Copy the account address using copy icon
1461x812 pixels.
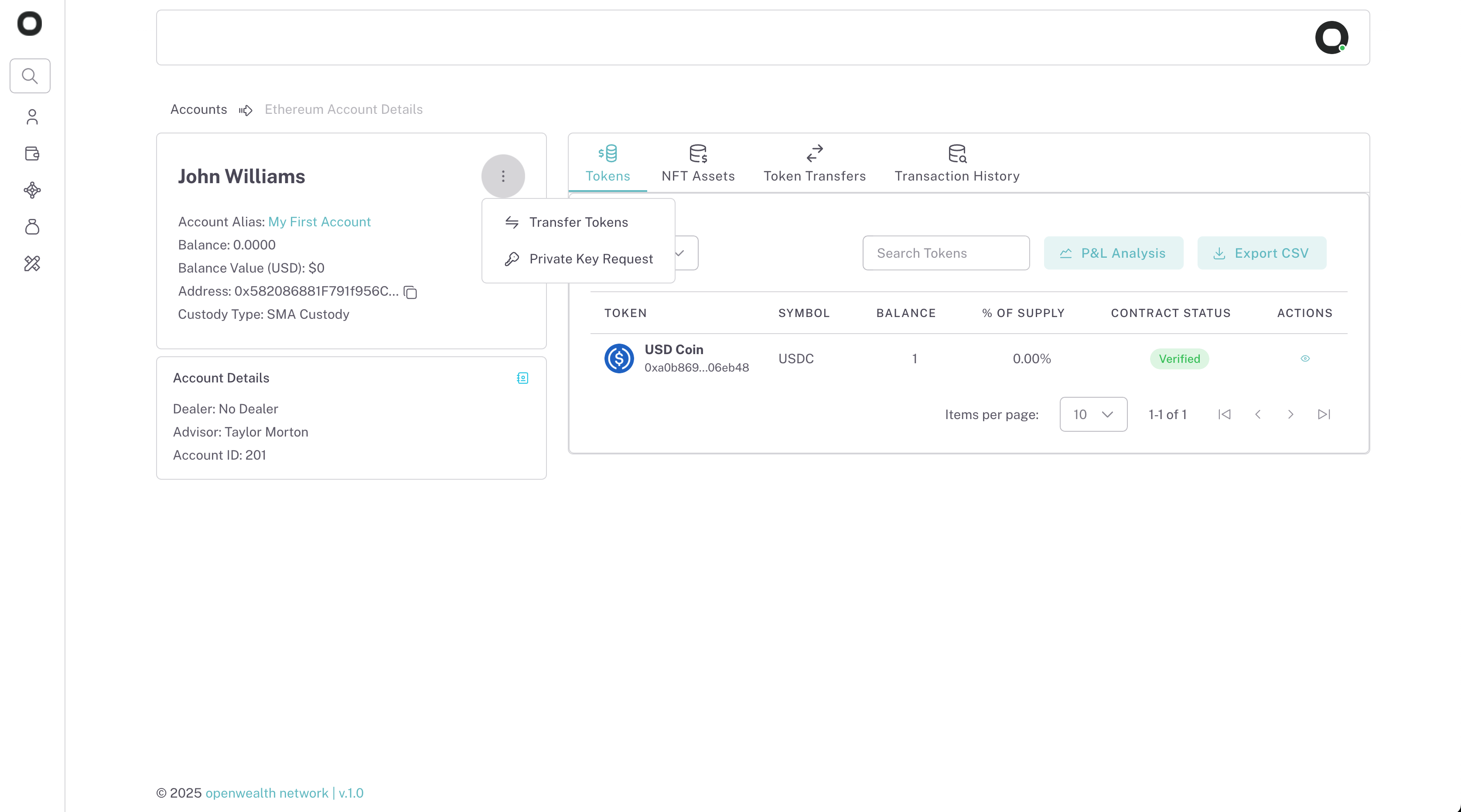tap(410, 293)
